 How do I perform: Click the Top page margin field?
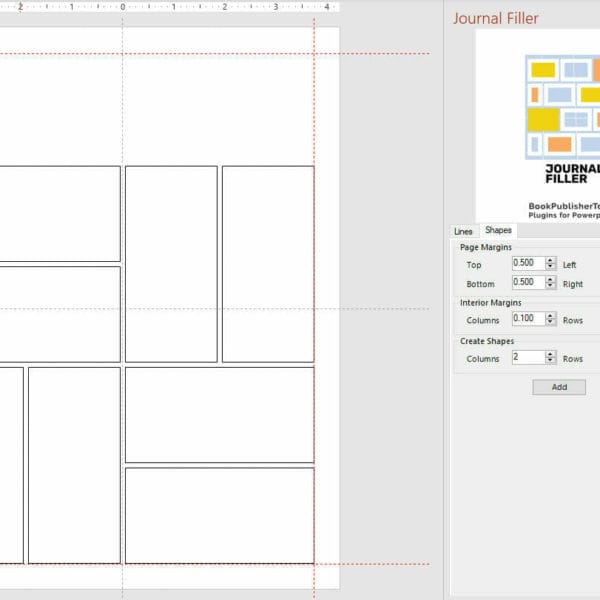[528, 264]
